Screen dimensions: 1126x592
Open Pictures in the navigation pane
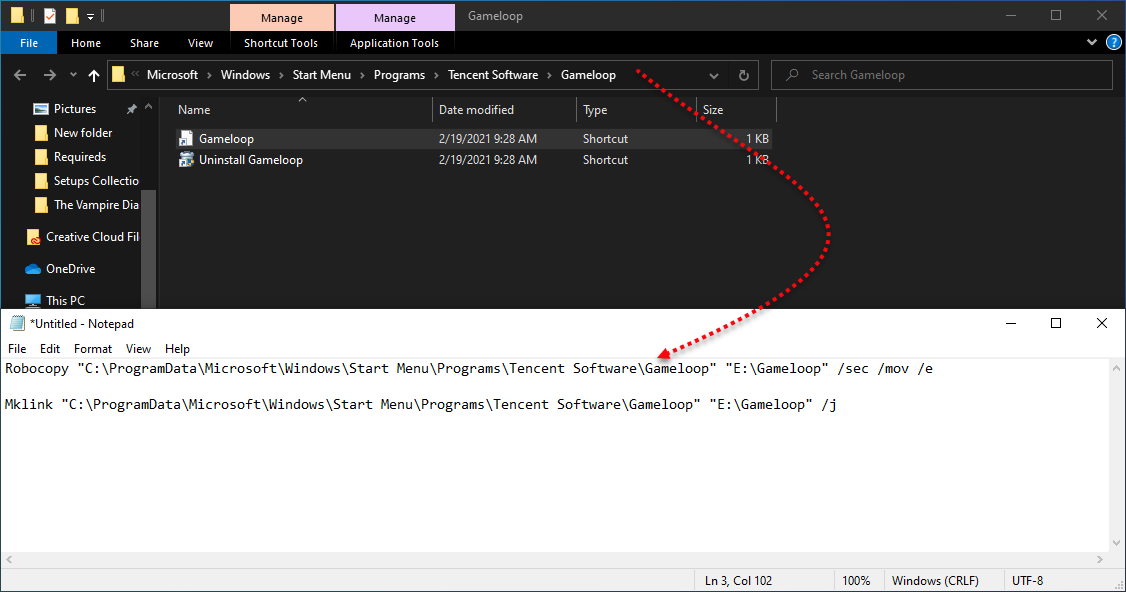click(75, 108)
